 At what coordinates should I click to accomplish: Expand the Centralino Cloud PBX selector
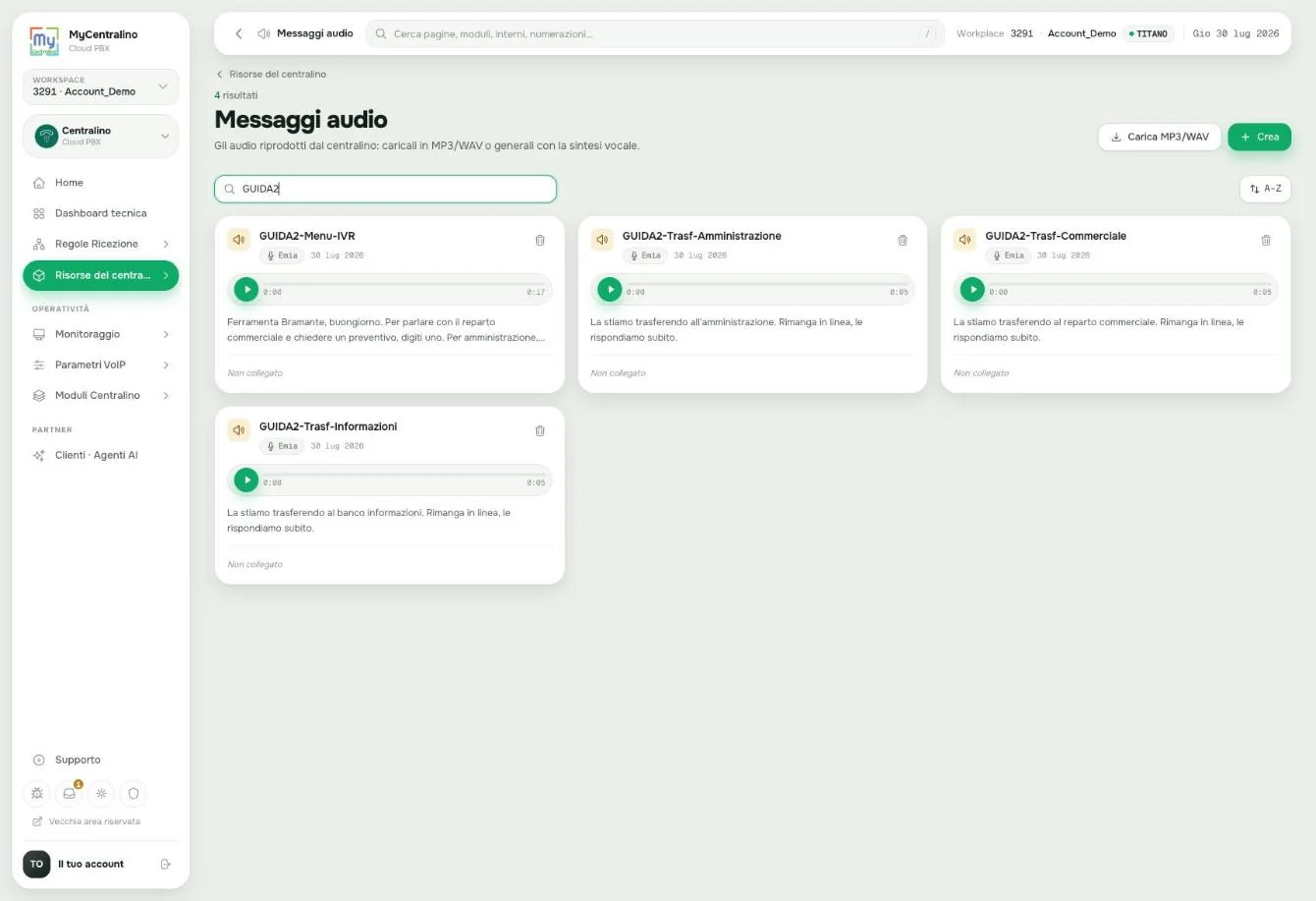100,136
